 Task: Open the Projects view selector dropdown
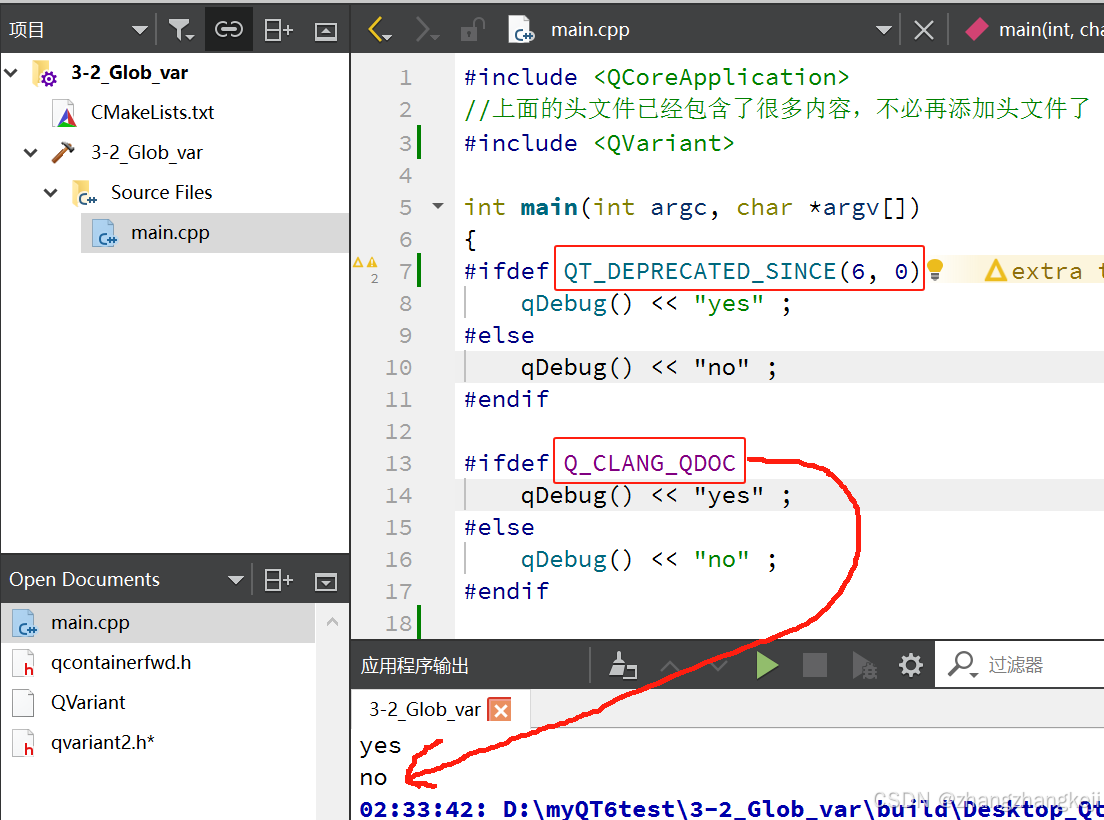click(x=139, y=30)
